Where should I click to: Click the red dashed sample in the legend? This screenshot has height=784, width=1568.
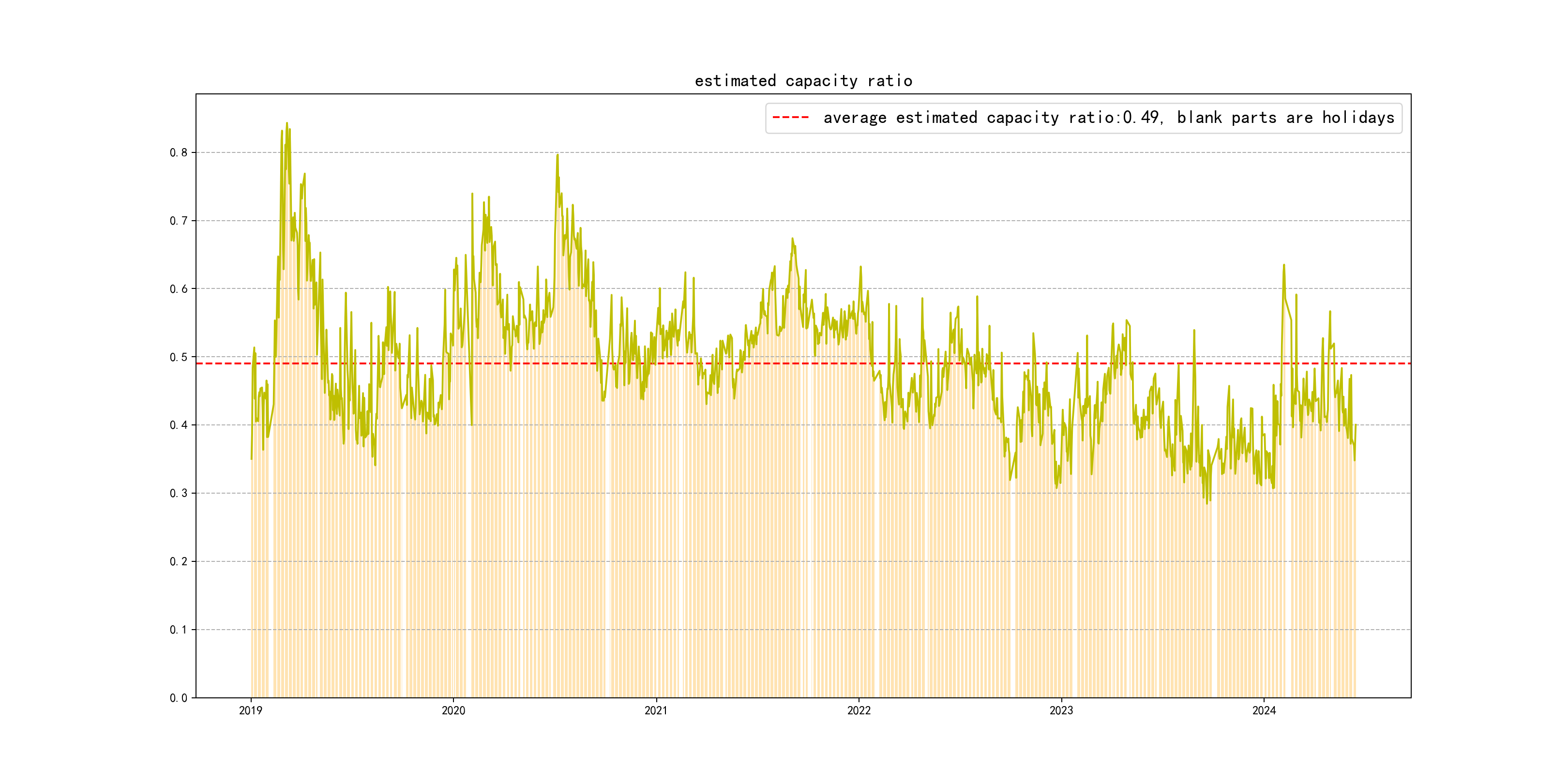pos(790,118)
